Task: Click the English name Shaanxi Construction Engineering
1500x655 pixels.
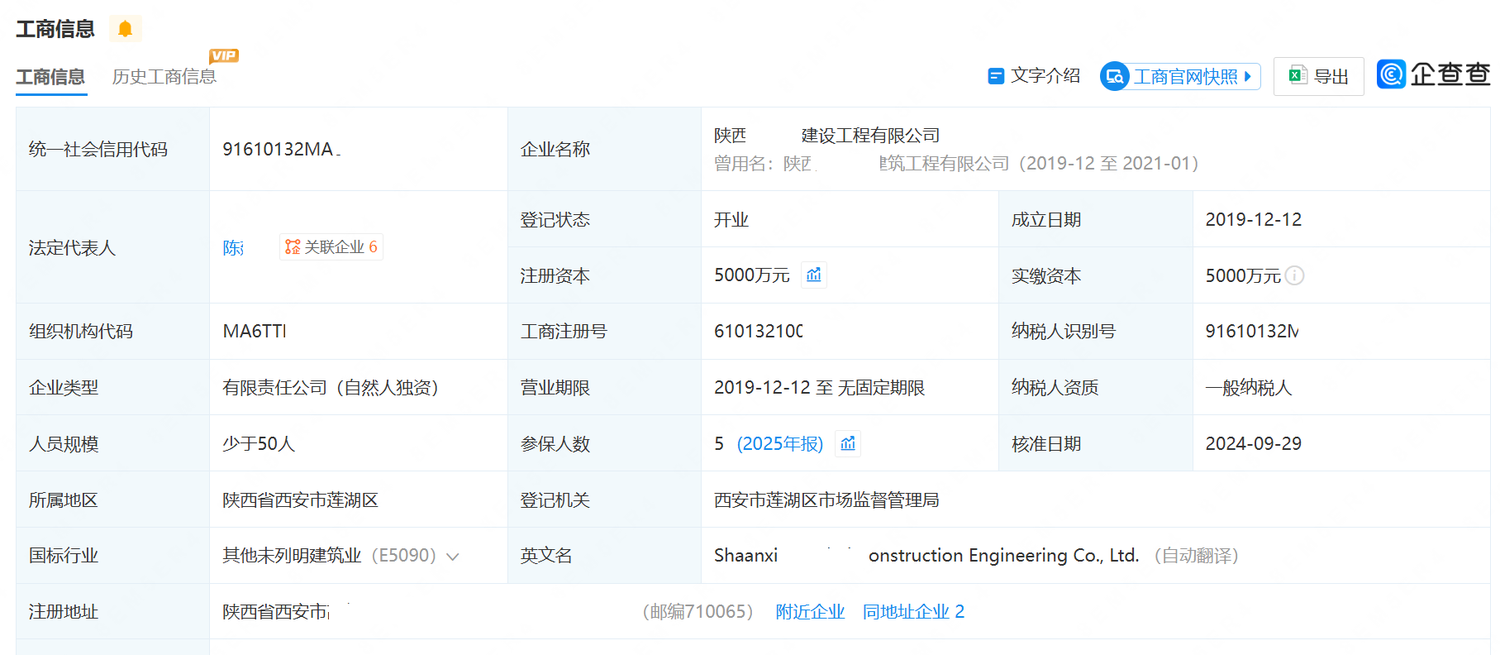Action: click(926, 556)
